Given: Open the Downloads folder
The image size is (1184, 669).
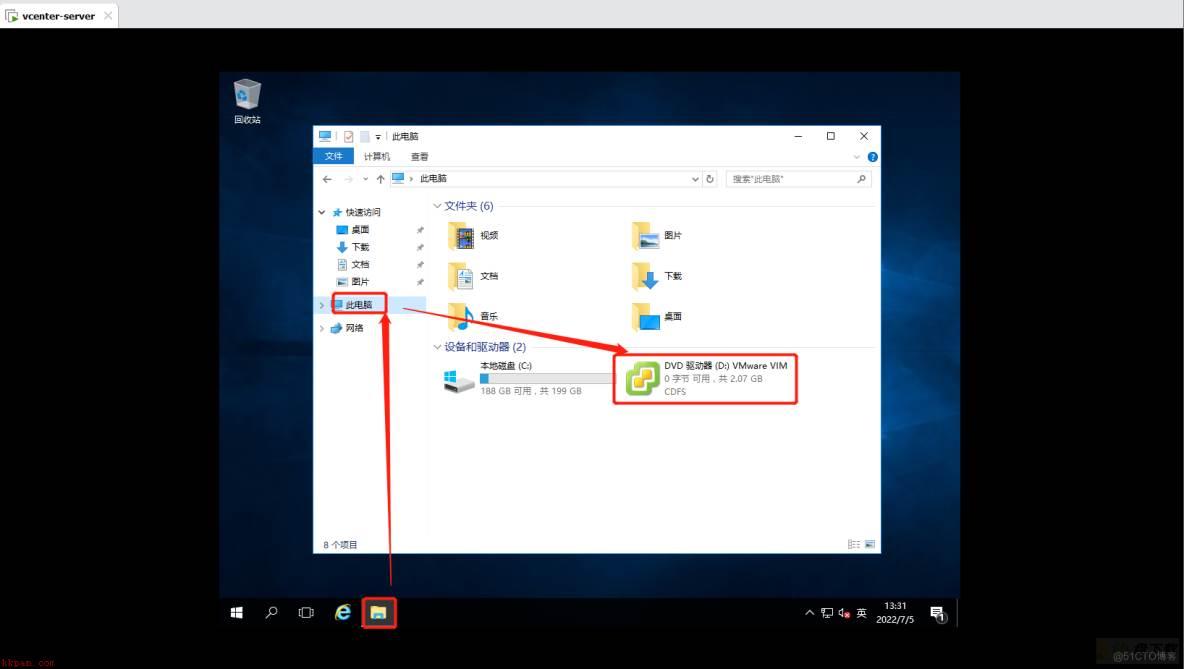Looking at the screenshot, I should pyautogui.click(x=657, y=276).
